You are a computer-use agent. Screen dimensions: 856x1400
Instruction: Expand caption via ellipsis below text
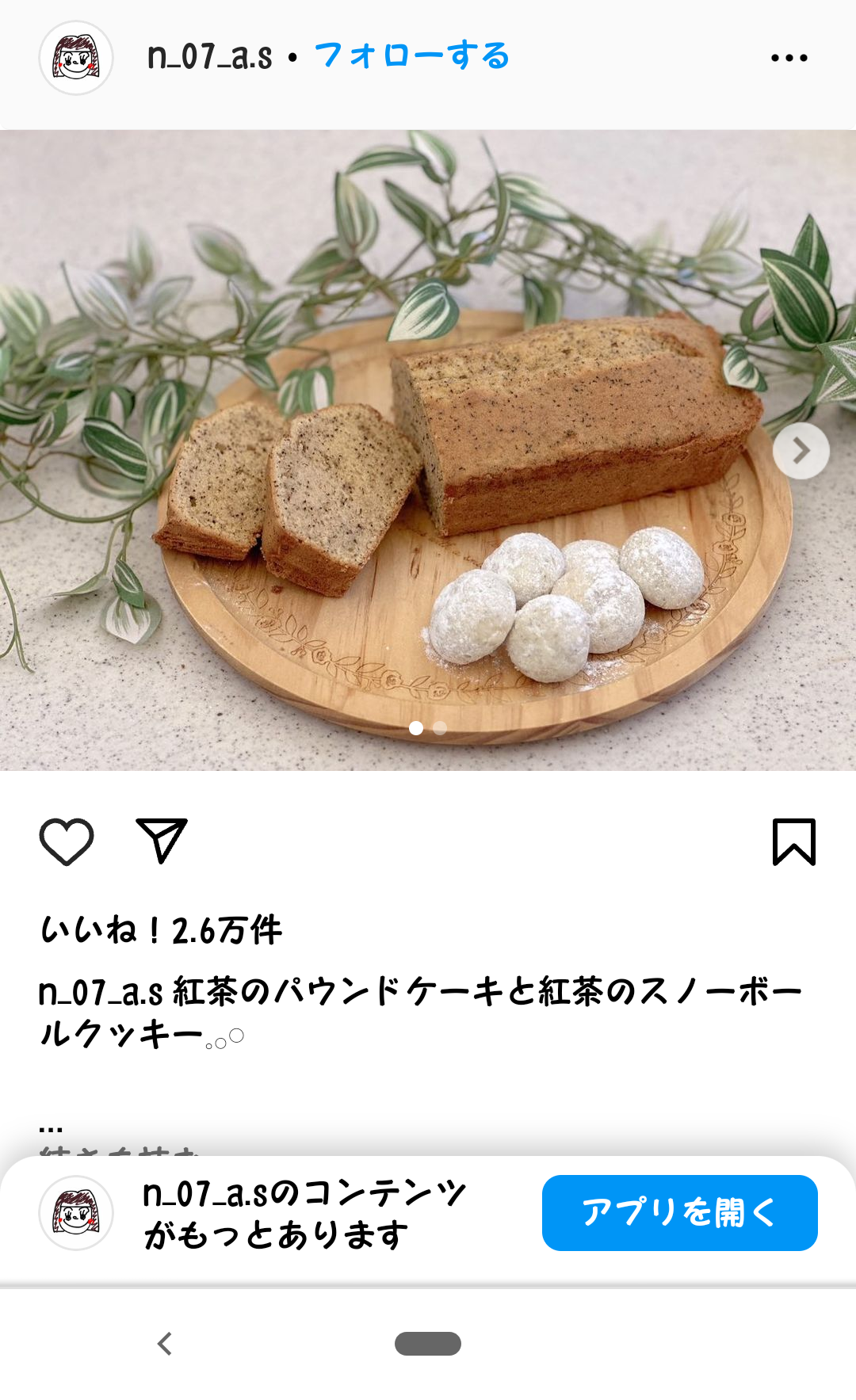pyautogui.click(x=51, y=1127)
